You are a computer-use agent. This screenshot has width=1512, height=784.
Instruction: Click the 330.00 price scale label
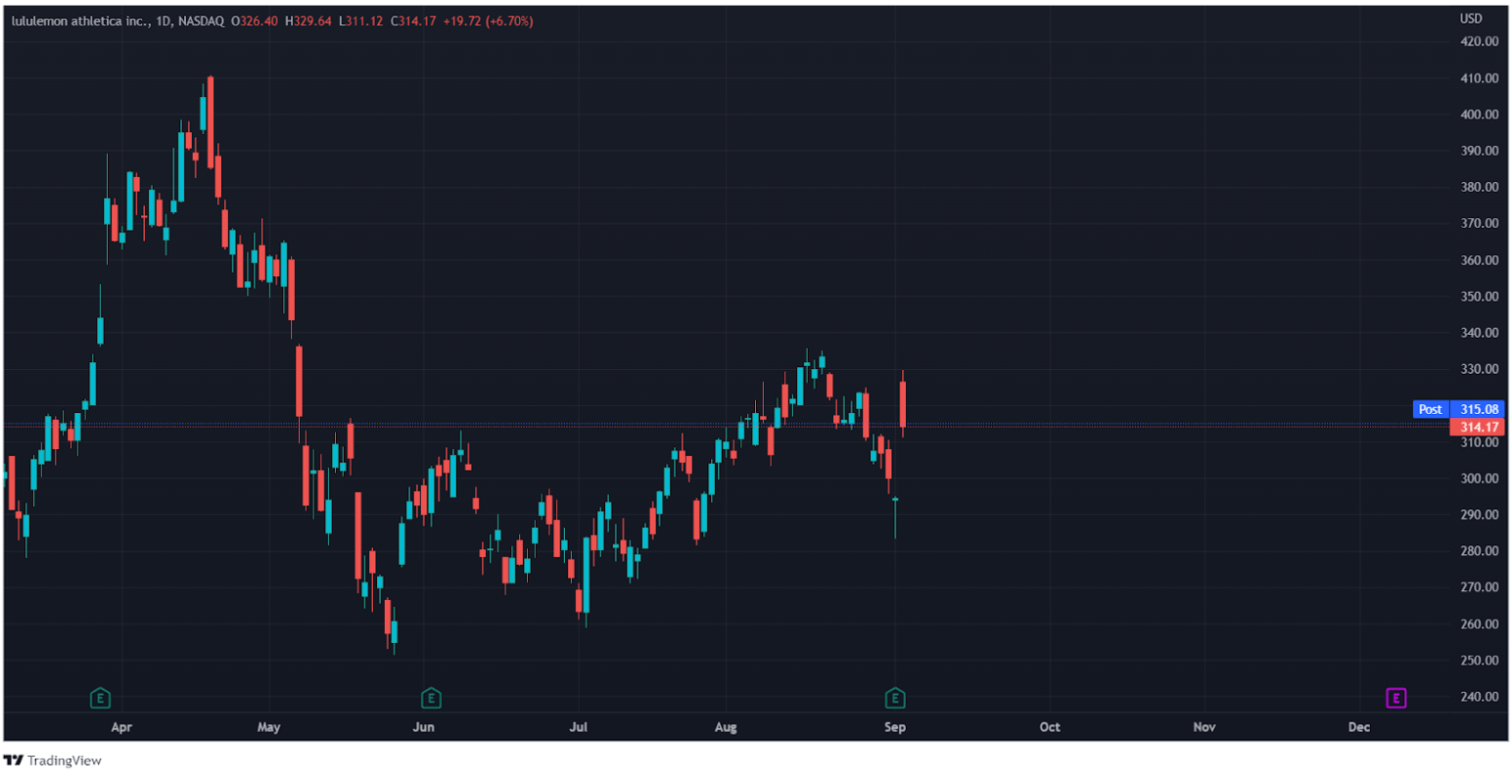pos(1480,369)
